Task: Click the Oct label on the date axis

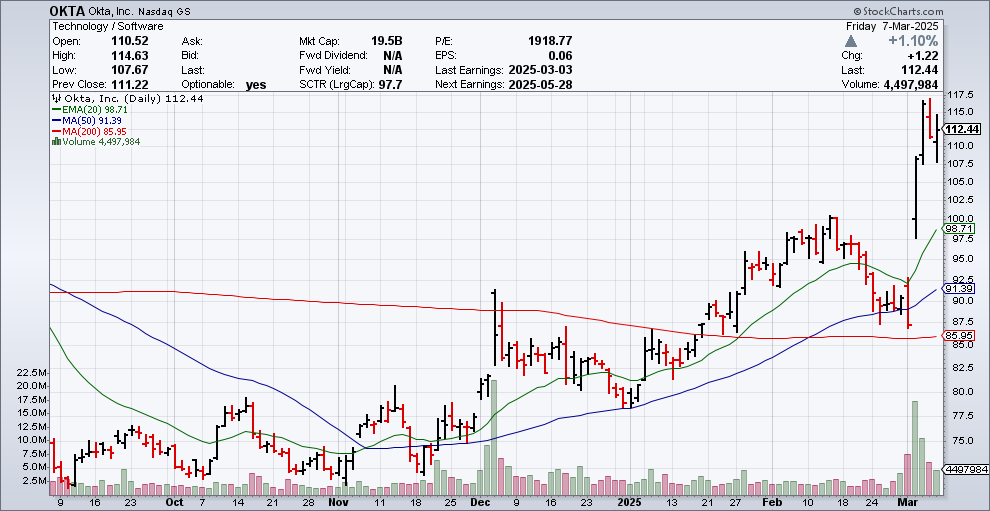Action: click(174, 503)
